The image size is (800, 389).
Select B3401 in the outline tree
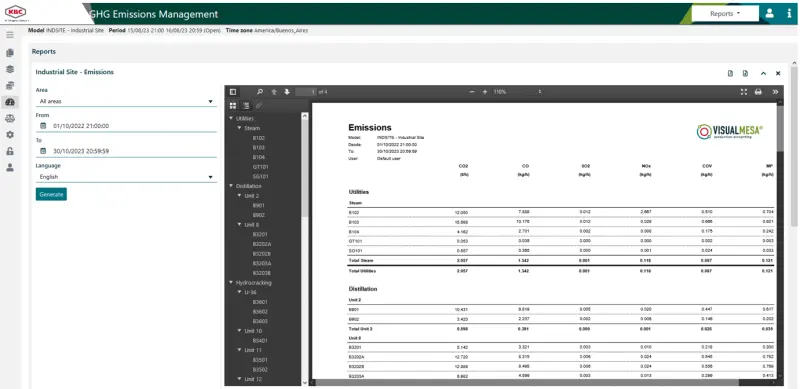[260, 341]
